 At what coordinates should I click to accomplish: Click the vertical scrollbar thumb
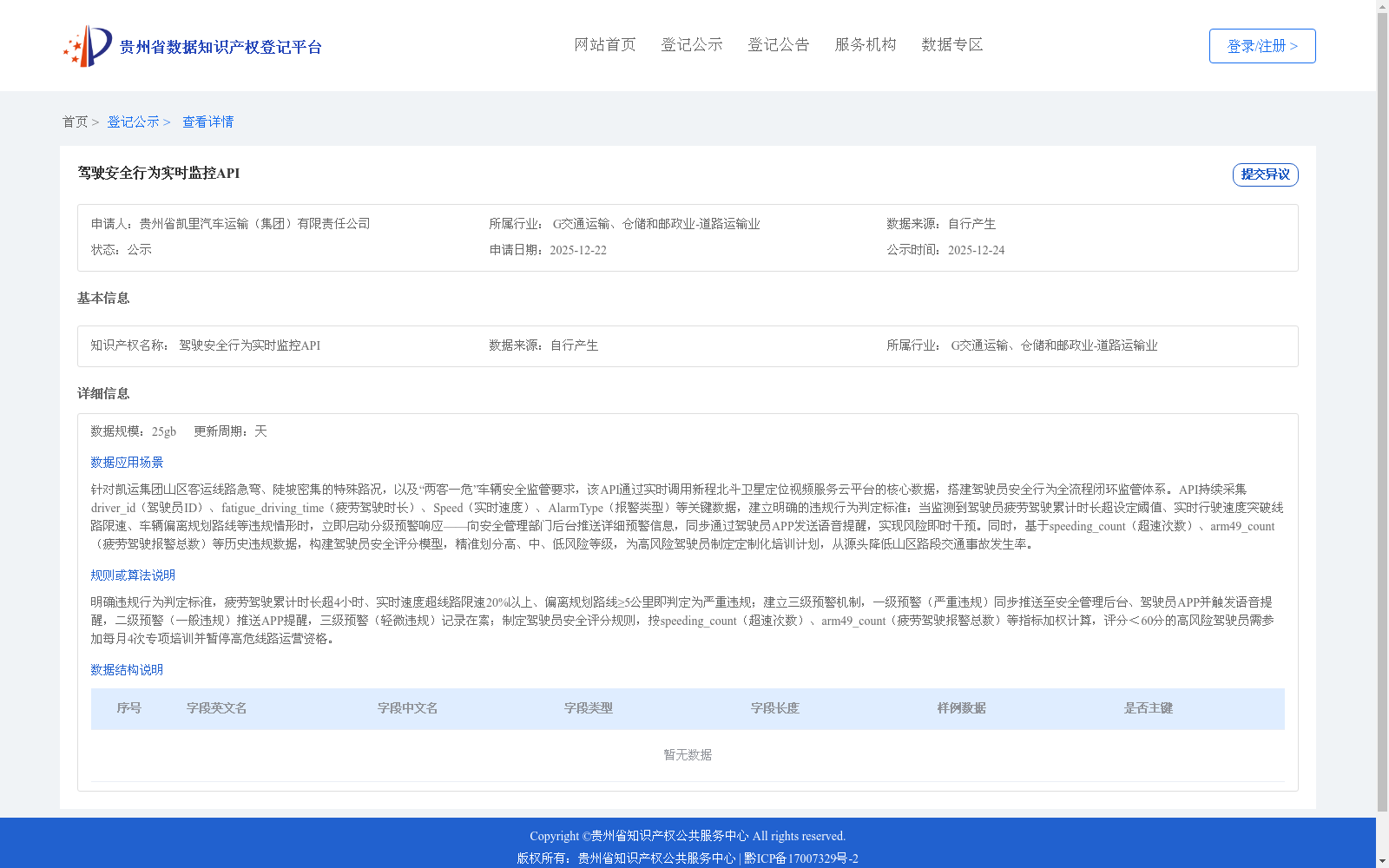(1382, 413)
